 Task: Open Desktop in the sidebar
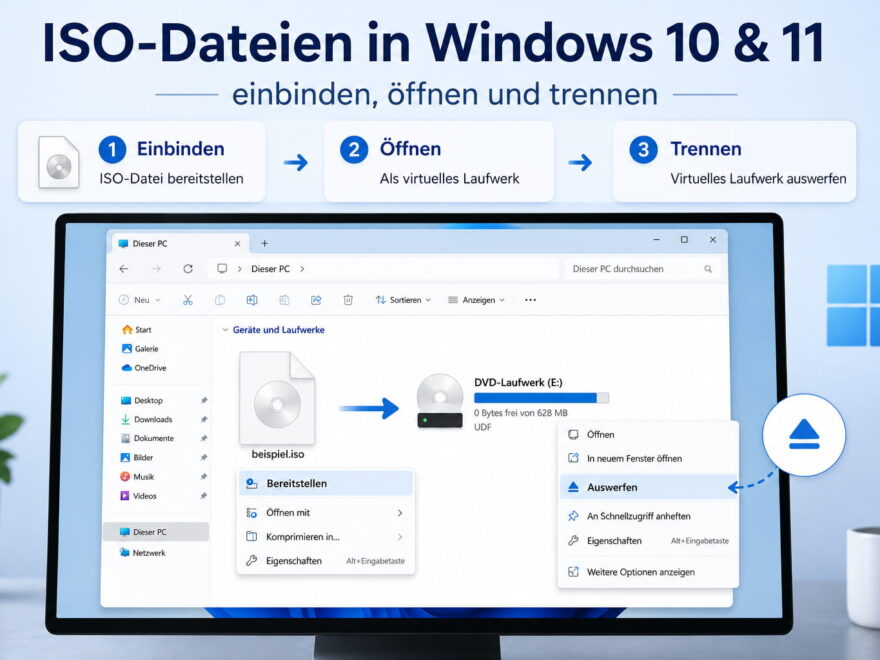click(142, 400)
